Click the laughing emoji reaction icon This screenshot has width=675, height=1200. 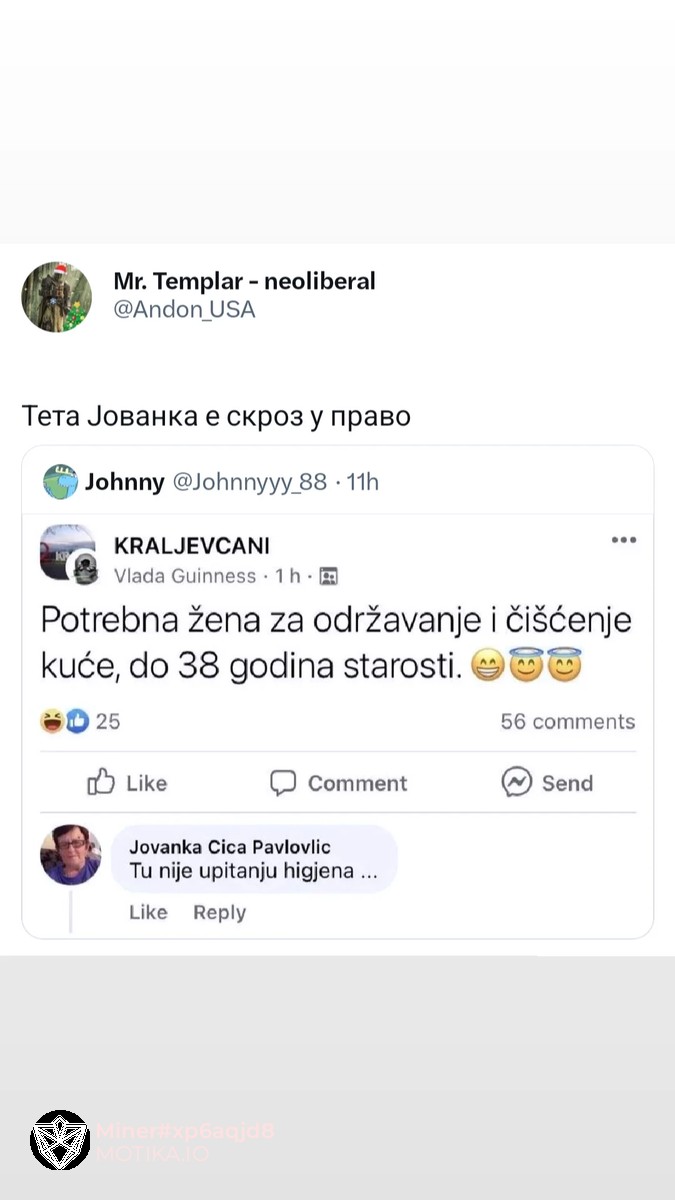[50, 721]
